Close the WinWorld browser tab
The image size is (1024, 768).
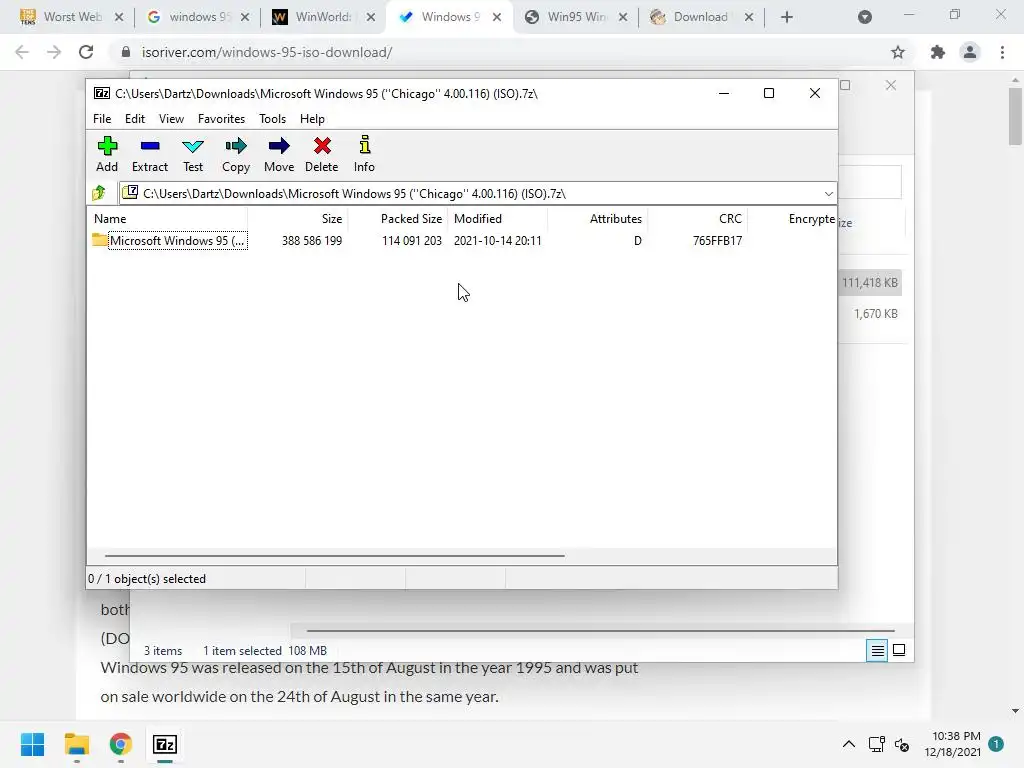click(x=371, y=17)
